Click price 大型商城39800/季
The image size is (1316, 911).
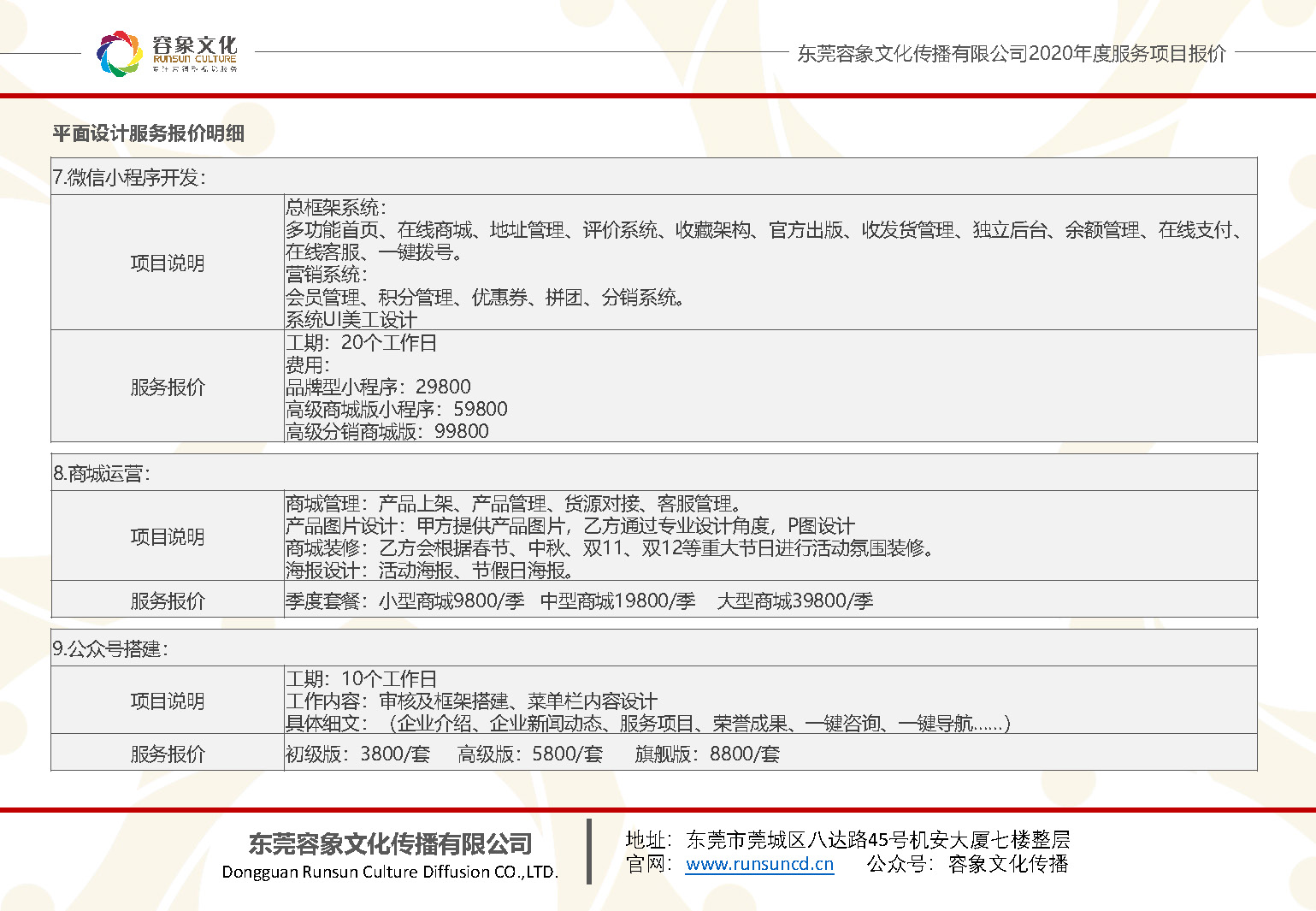tap(795, 600)
